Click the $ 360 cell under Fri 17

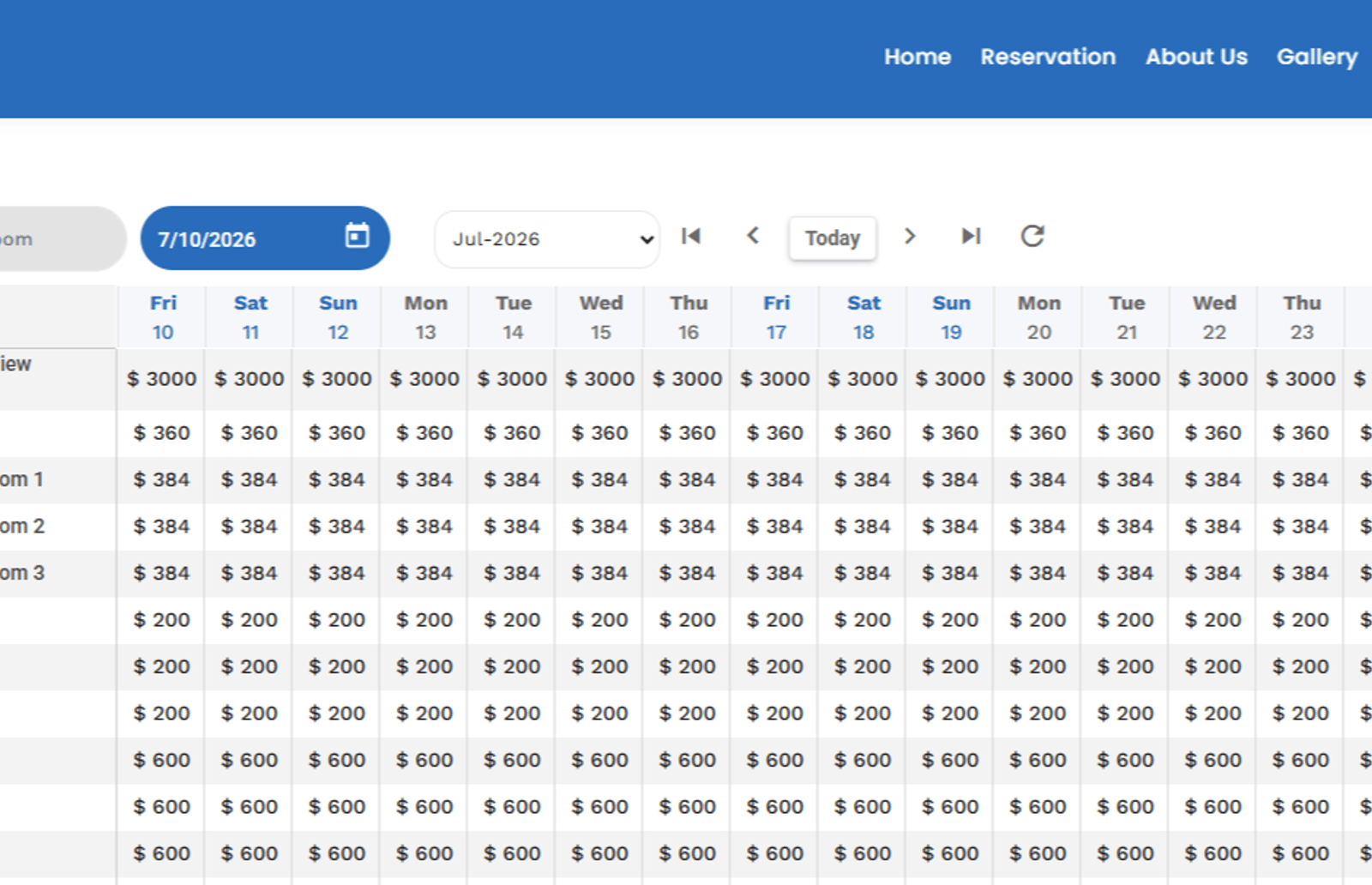pos(775,433)
